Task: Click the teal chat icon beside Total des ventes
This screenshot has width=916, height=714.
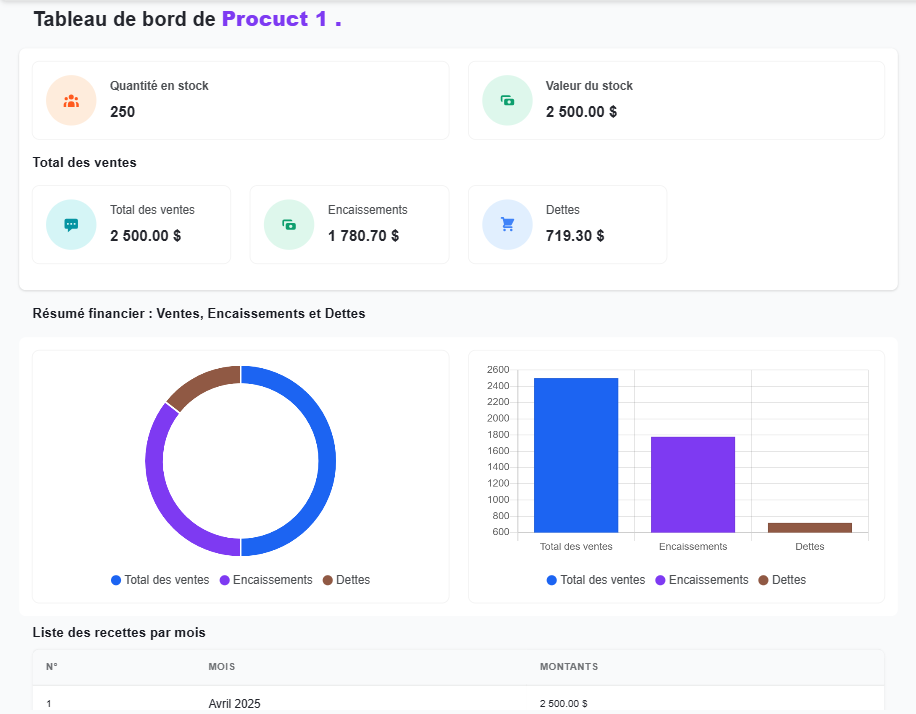Action: tap(71, 225)
